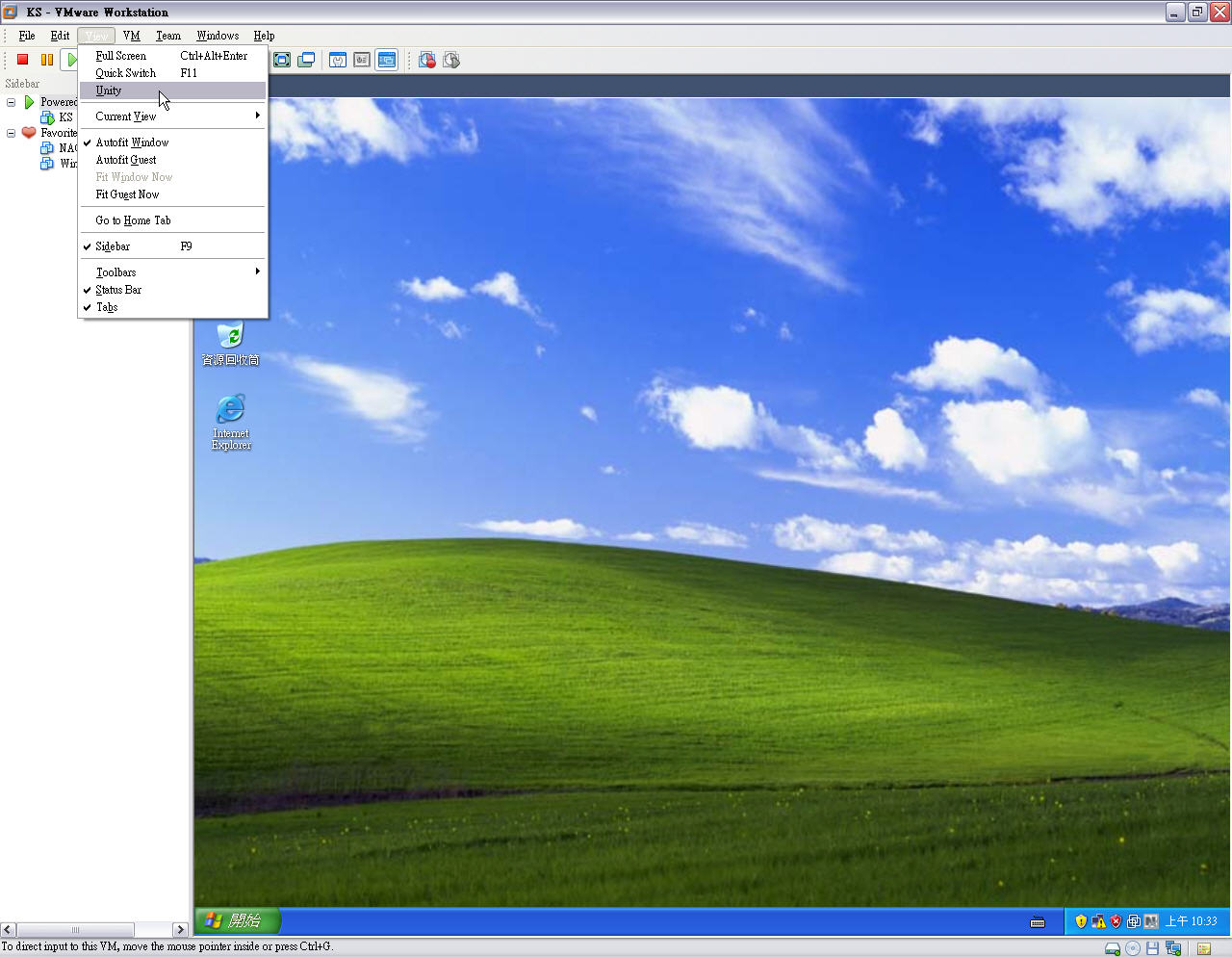
Task: Expand the Current View submenu
Action: tap(171, 116)
